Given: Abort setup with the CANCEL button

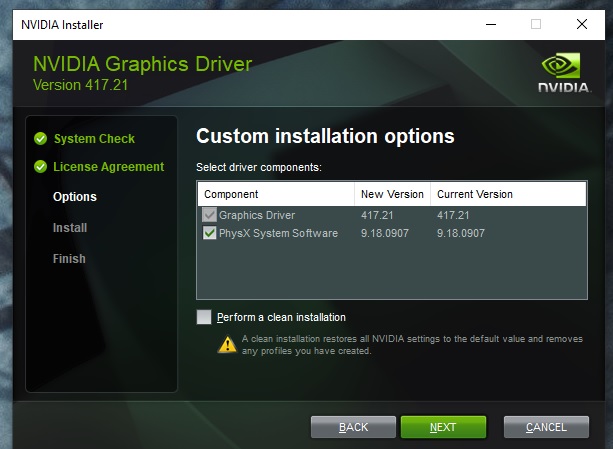Looking at the screenshot, I should [x=546, y=427].
